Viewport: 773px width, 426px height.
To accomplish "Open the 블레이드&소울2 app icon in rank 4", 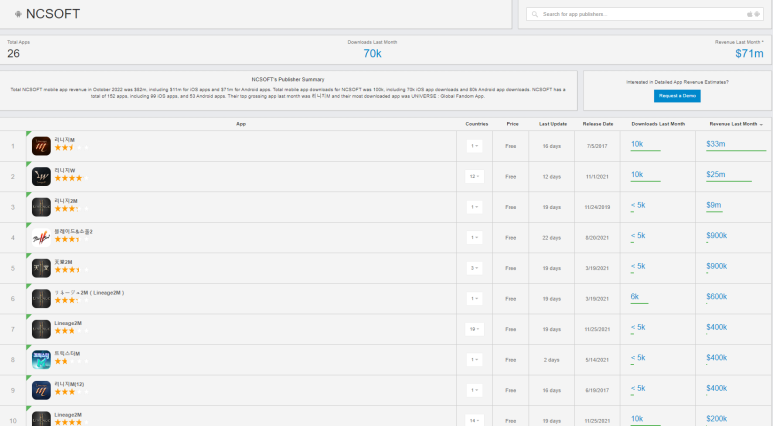I will [x=41, y=238].
